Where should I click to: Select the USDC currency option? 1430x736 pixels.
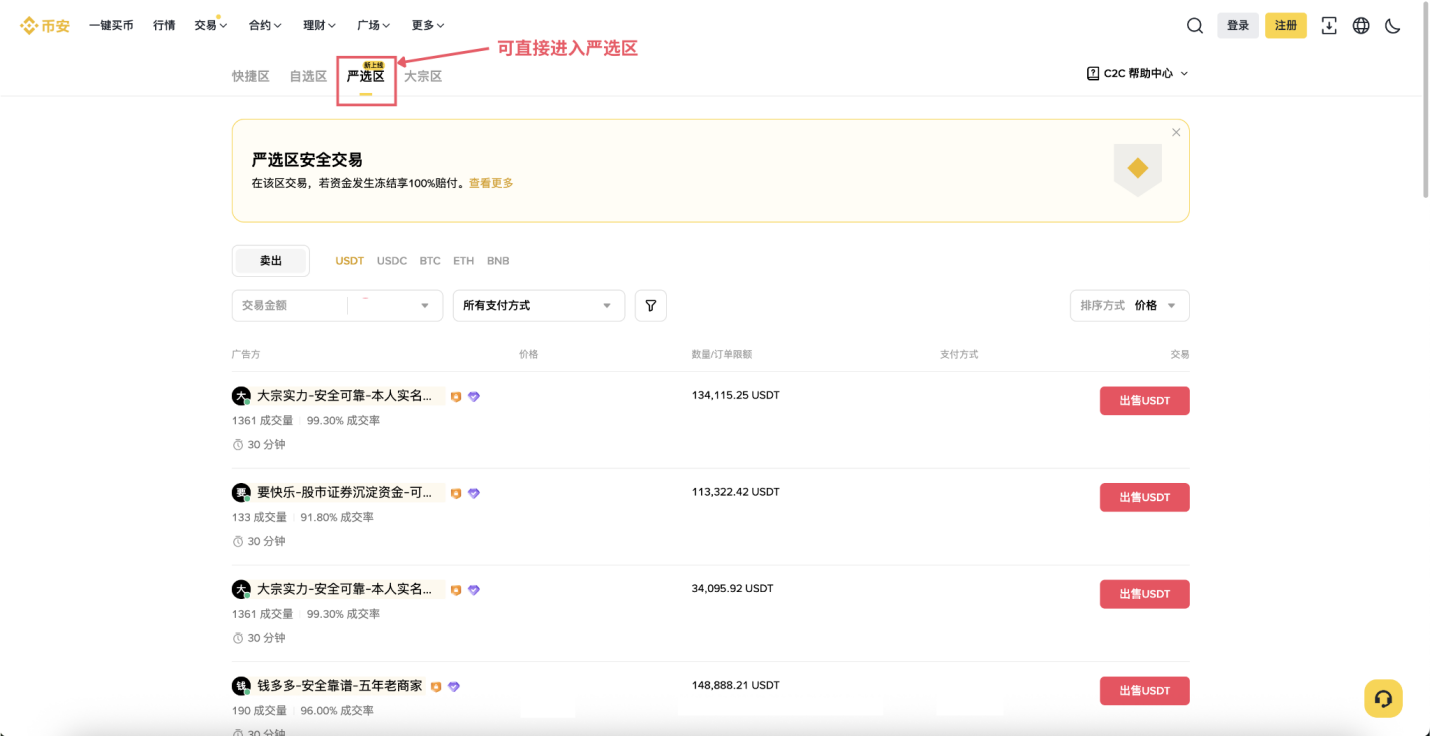tap(391, 260)
